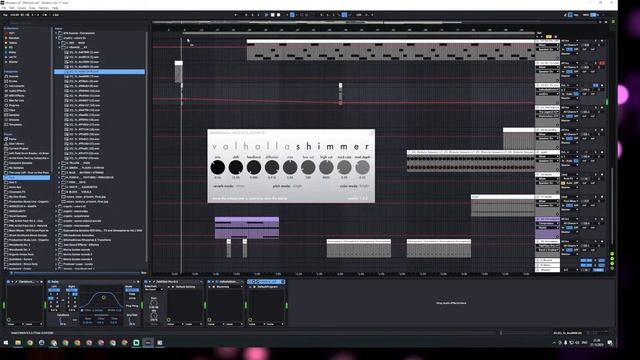The image size is (640, 360).
Task: Select Packs under Places
Action: click(12, 139)
